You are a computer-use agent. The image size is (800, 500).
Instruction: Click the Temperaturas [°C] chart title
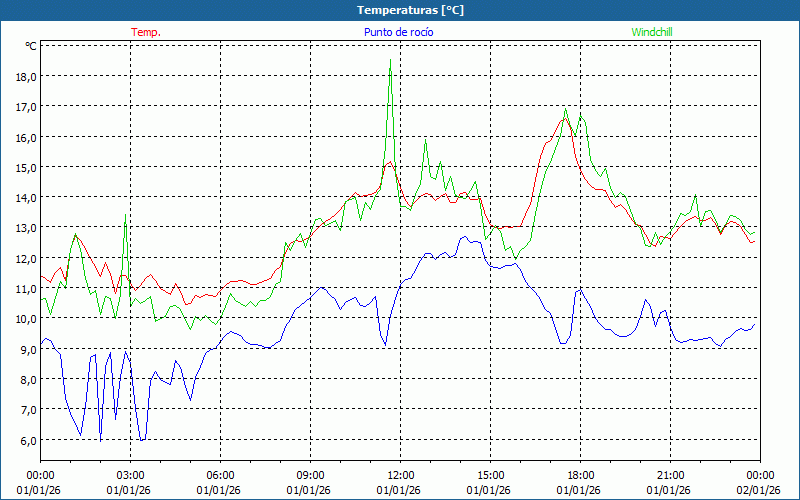400,10
